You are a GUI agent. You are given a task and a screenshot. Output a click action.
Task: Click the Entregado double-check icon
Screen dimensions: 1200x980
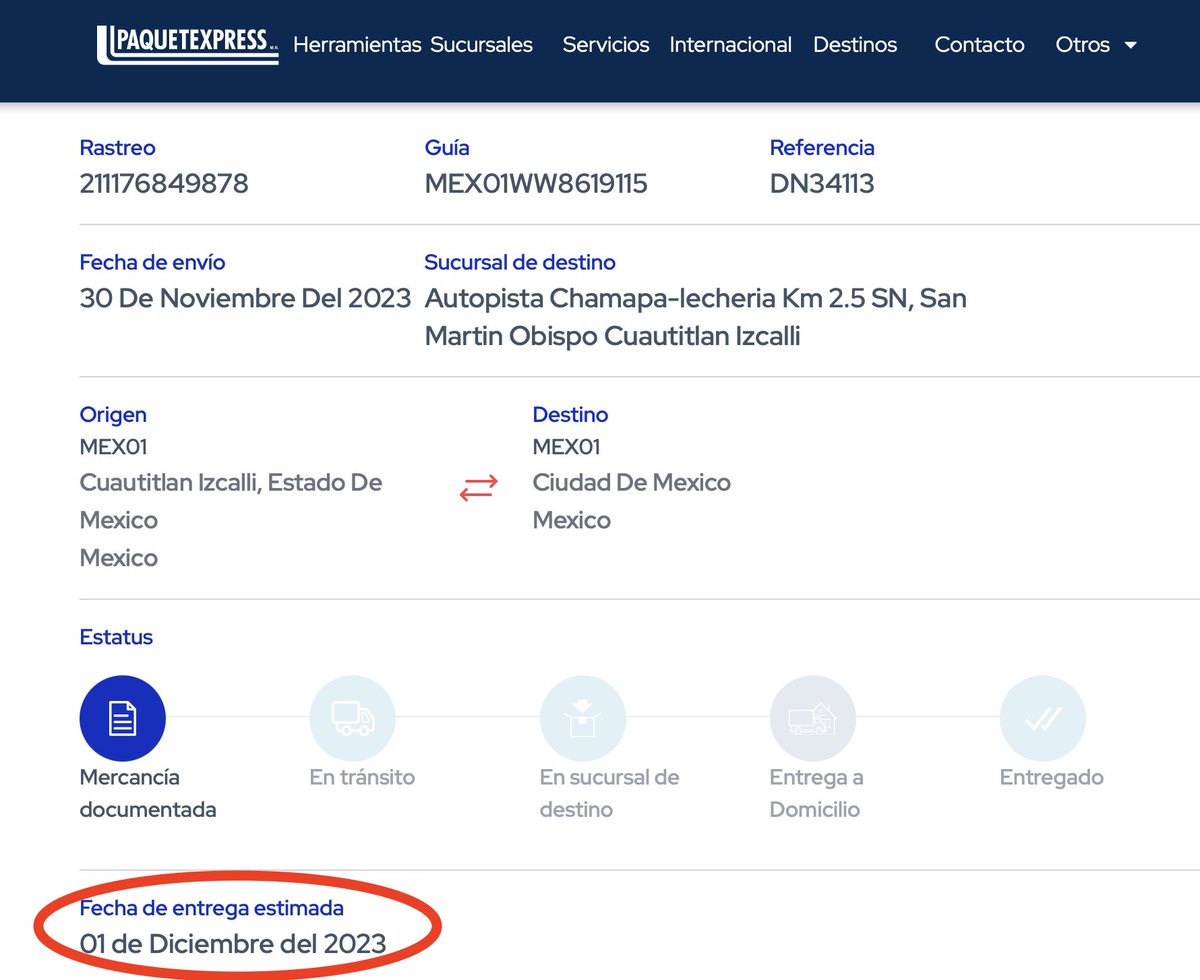point(1042,718)
